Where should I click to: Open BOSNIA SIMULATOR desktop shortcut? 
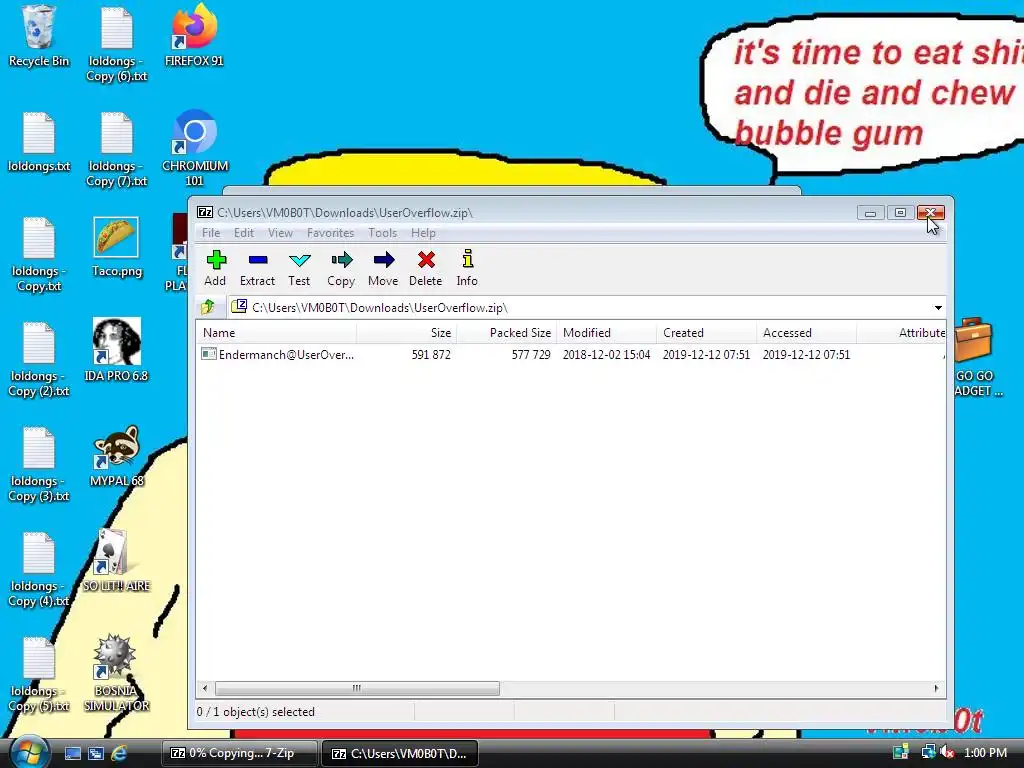point(116,673)
